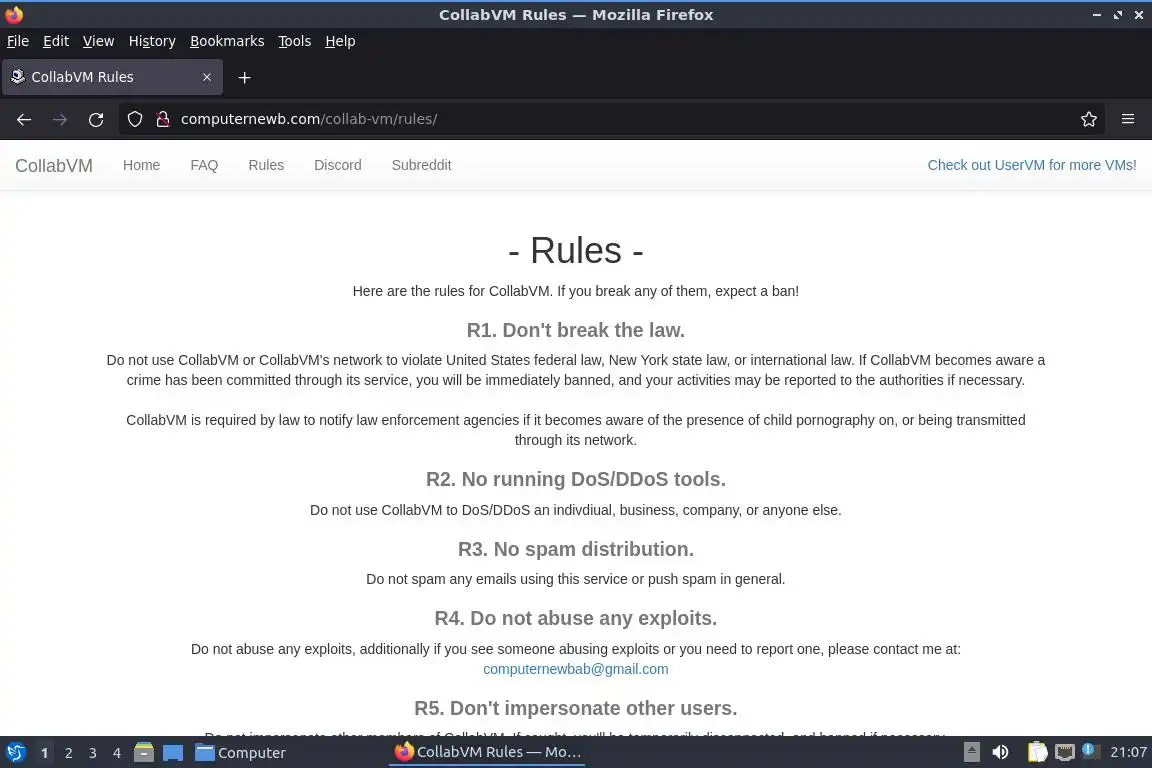Open the clipboard manager tray icon
This screenshot has width=1152, height=768.
point(1037,752)
